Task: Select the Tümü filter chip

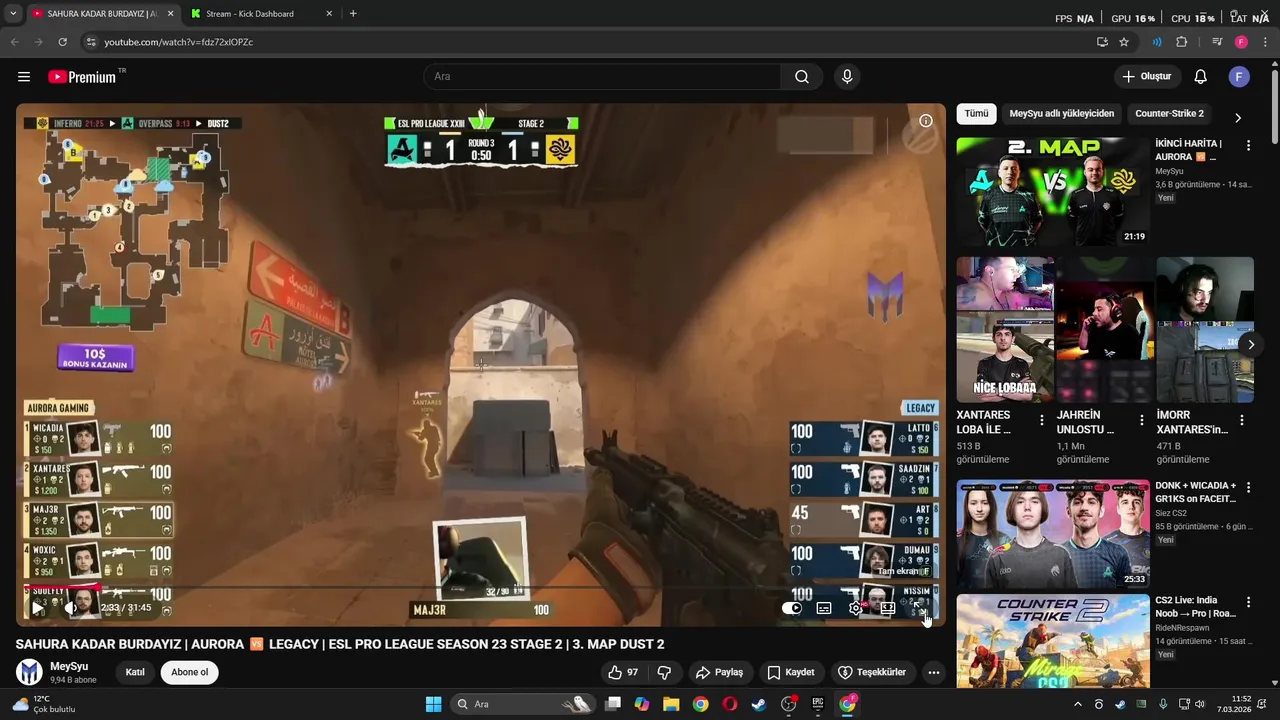Action: click(x=976, y=114)
